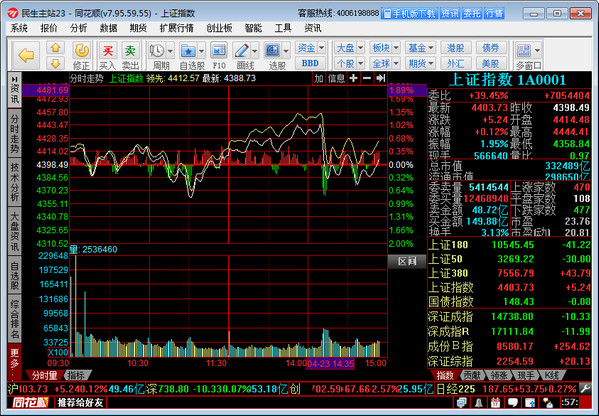Screen dimensions: 599x416
Task: Click the stacked windows icon in status bar
Action: click(461, 402)
